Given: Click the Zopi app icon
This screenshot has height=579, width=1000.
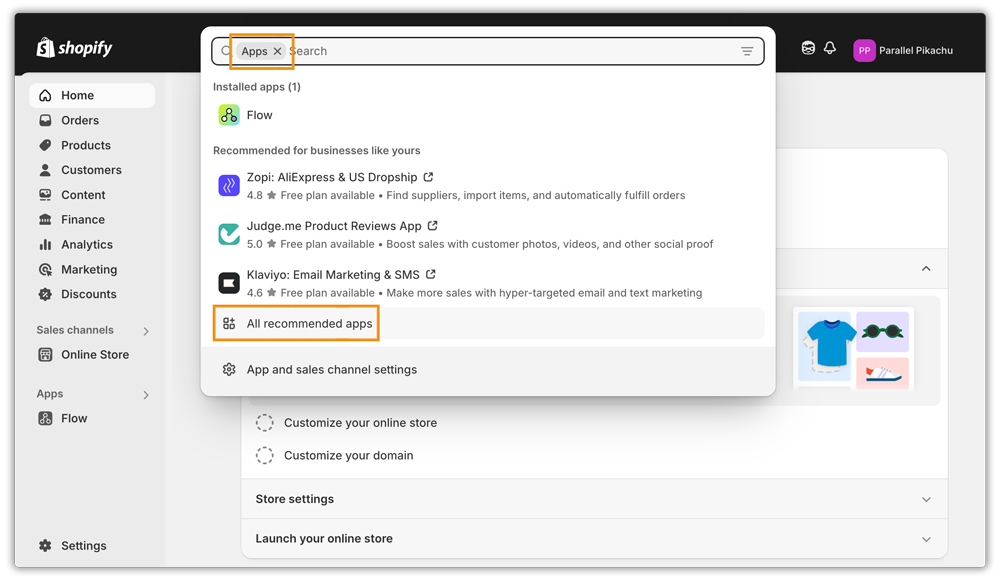Looking at the screenshot, I should [229, 186].
